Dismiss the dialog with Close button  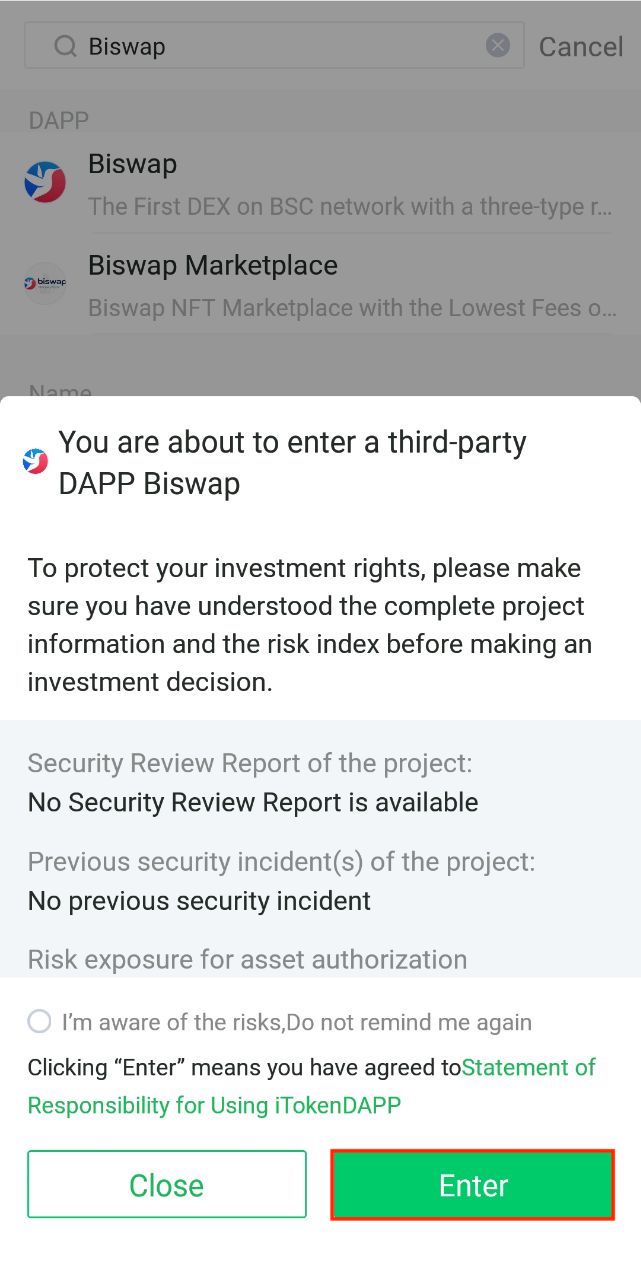pyautogui.click(x=167, y=1184)
